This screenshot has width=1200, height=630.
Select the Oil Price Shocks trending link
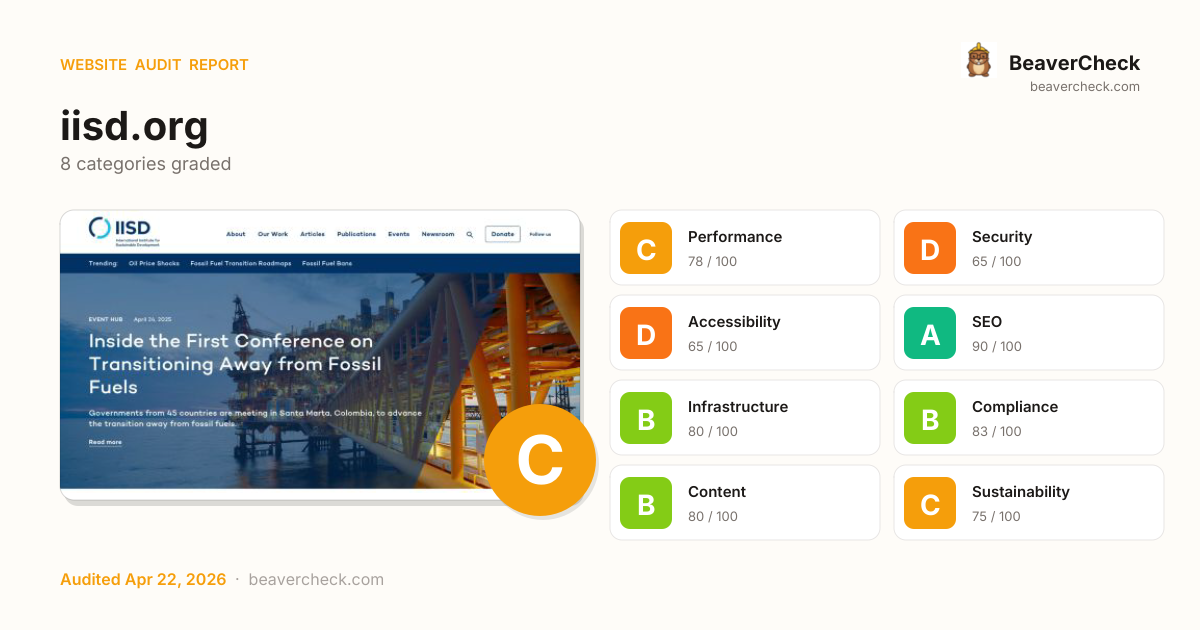[153, 264]
